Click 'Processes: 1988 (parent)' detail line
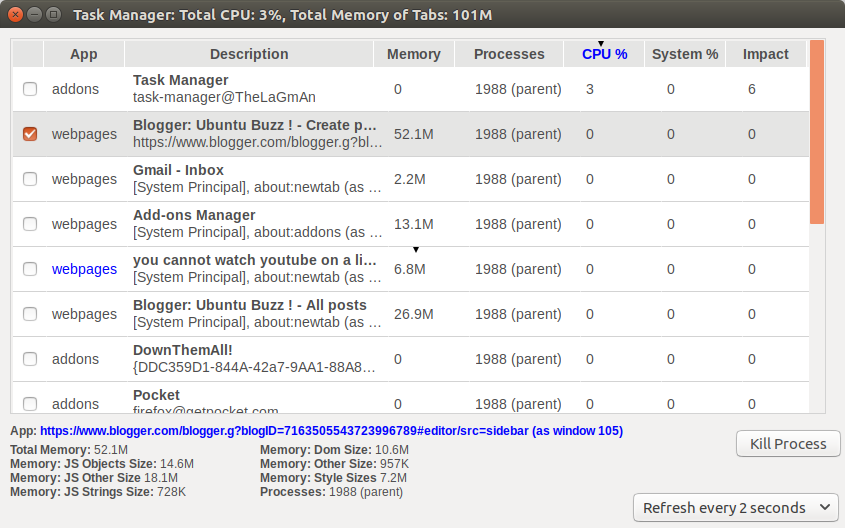The width and height of the screenshot is (845, 528). [331, 492]
